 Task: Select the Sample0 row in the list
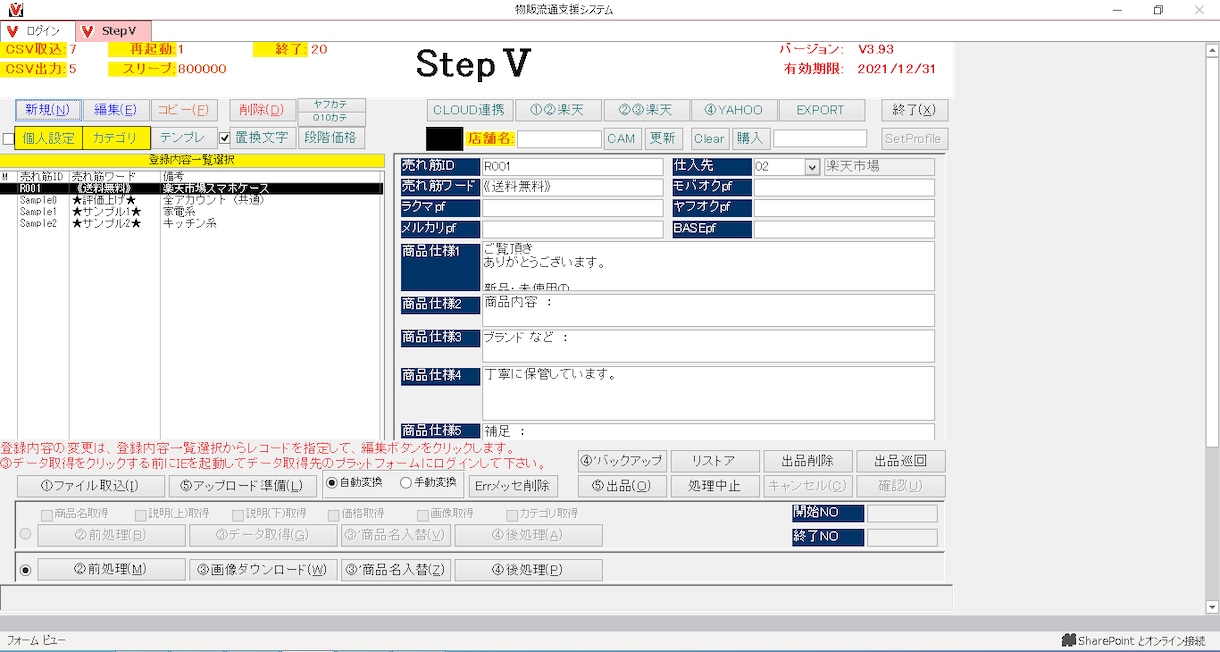191,200
